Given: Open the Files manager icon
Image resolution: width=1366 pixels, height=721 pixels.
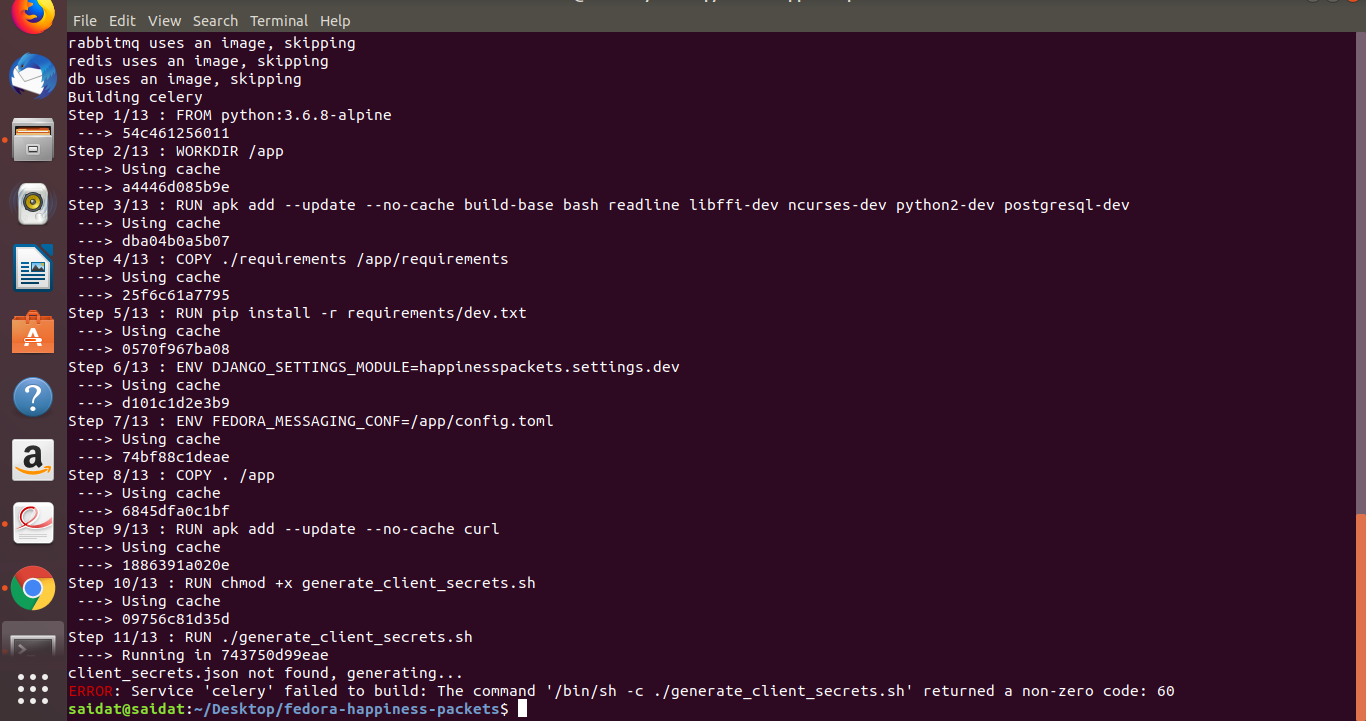Looking at the screenshot, I should click(33, 140).
